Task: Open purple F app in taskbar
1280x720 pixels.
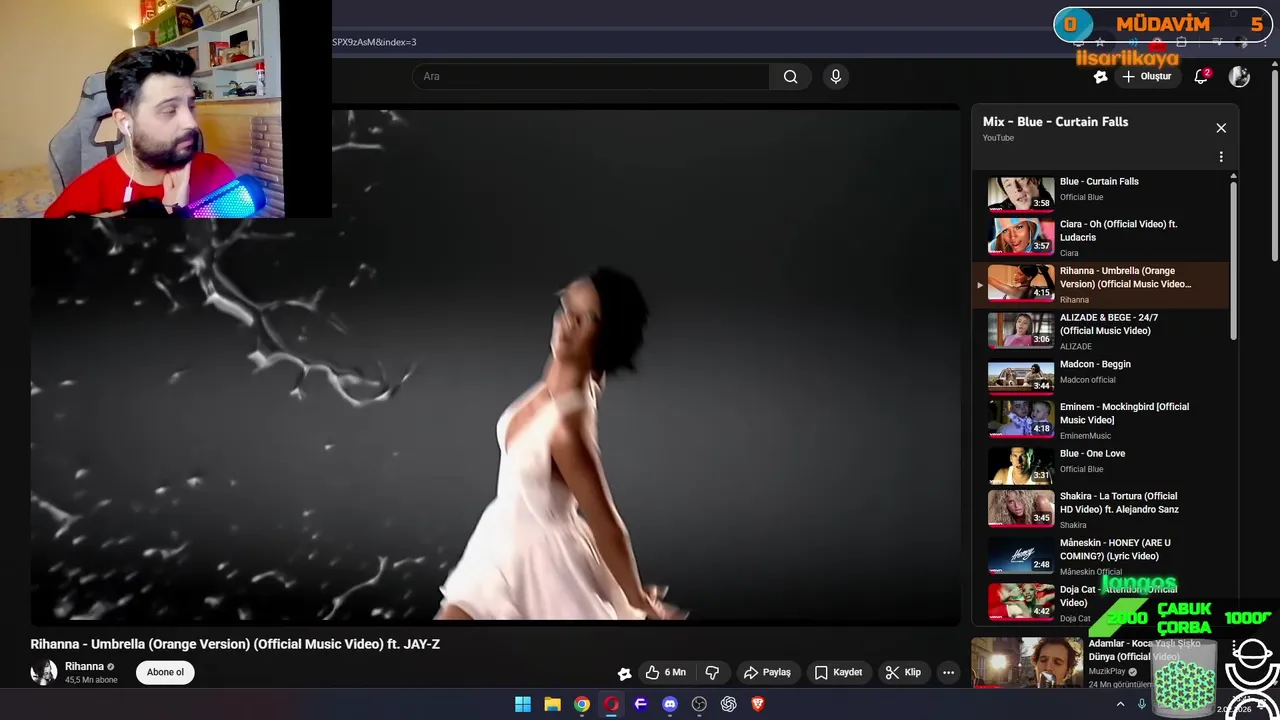Action: (641, 704)
